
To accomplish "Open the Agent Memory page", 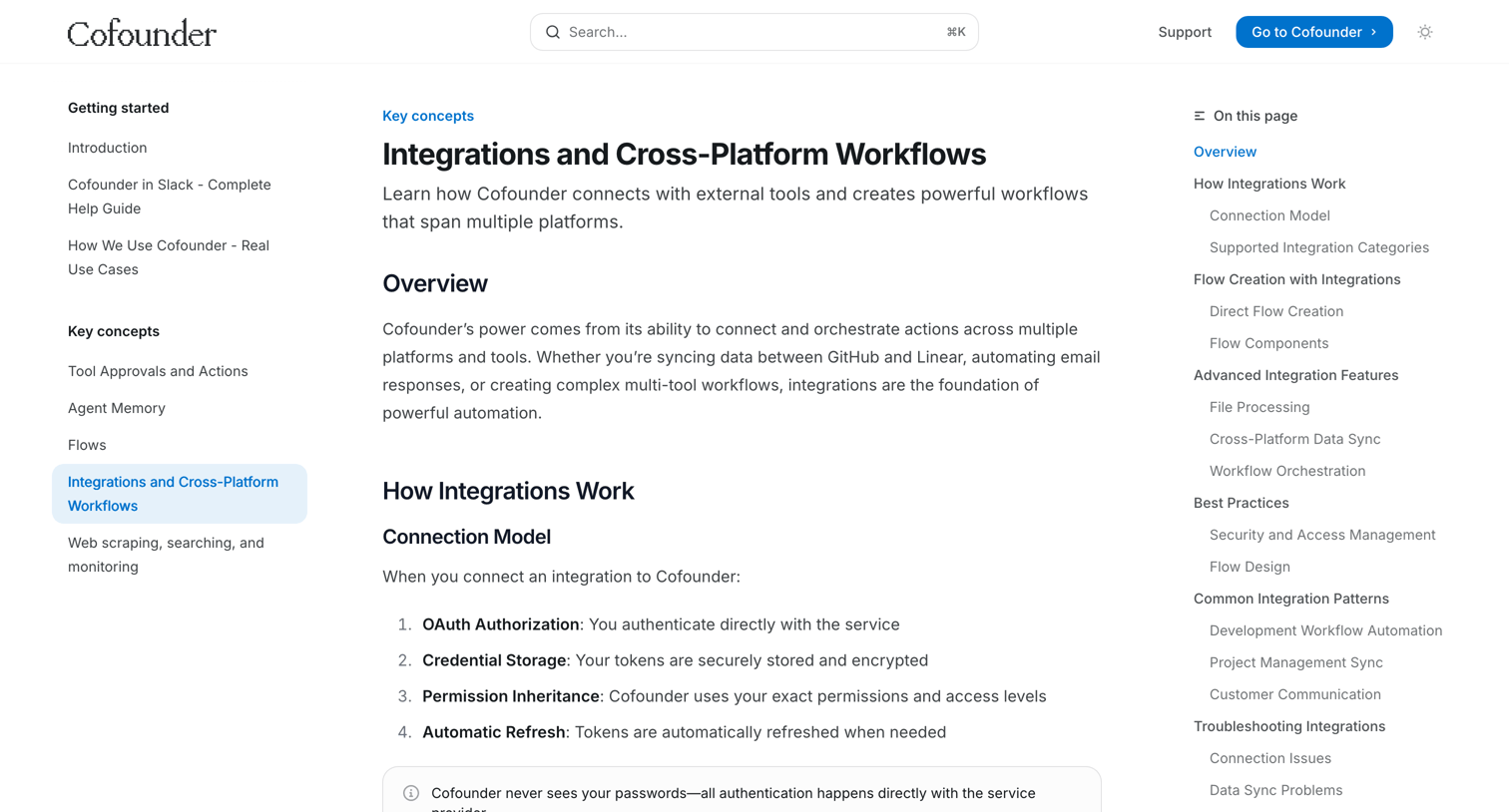I will pyautogui.click(x=117, y=408).
